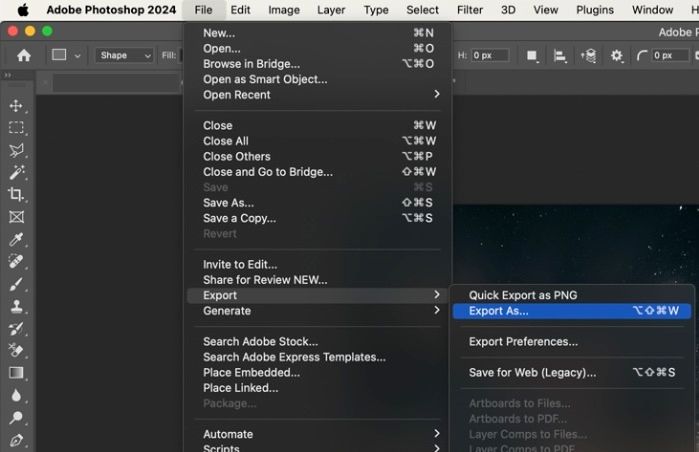Image resolution: width=699 pixels, height=452 pixels.
Task: Open path alignment icon in options bar
Action: coord(559,56)
